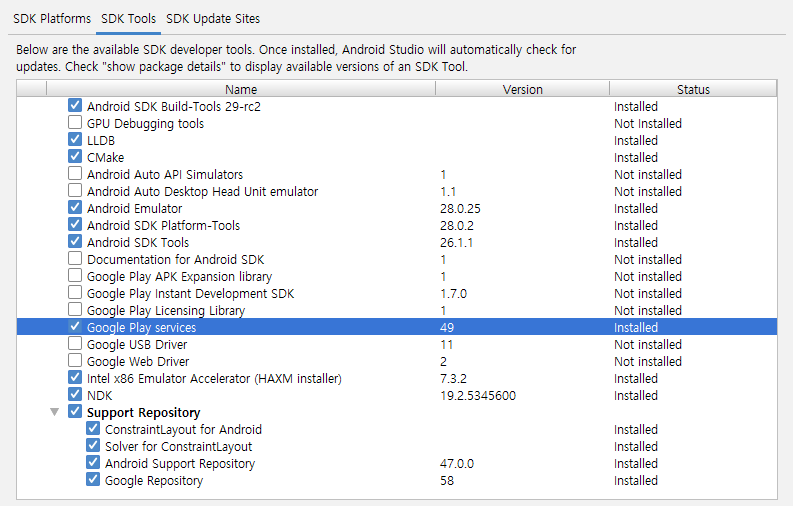
Task: Open the SDK Update Sites tab
Action: tap(213, 19)
